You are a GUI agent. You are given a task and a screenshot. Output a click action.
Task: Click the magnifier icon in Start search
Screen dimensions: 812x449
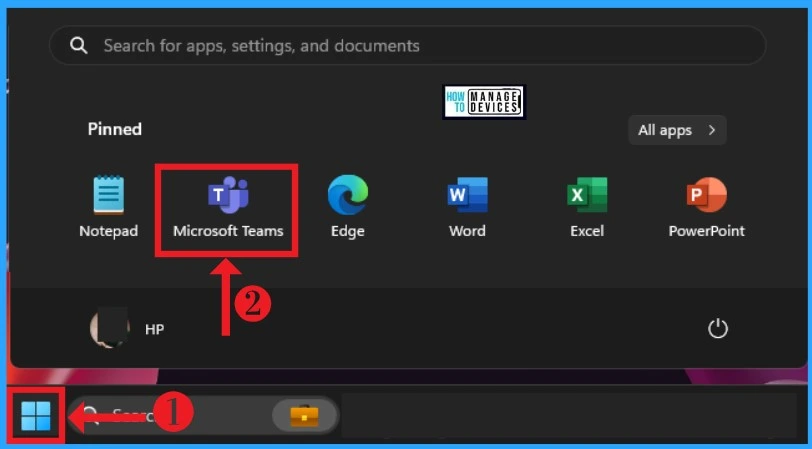(x=78, y=46)
